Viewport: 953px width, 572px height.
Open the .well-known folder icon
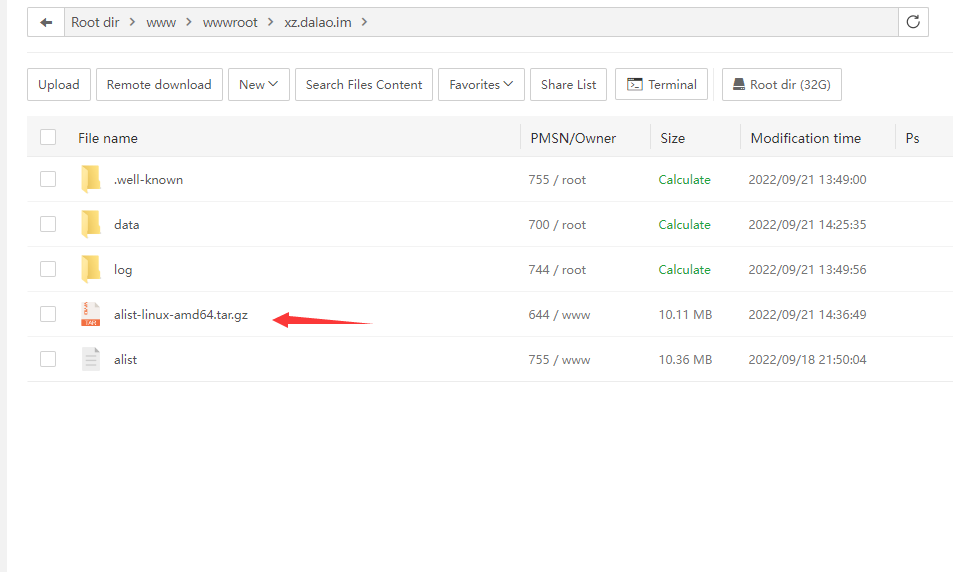(91, 180)
